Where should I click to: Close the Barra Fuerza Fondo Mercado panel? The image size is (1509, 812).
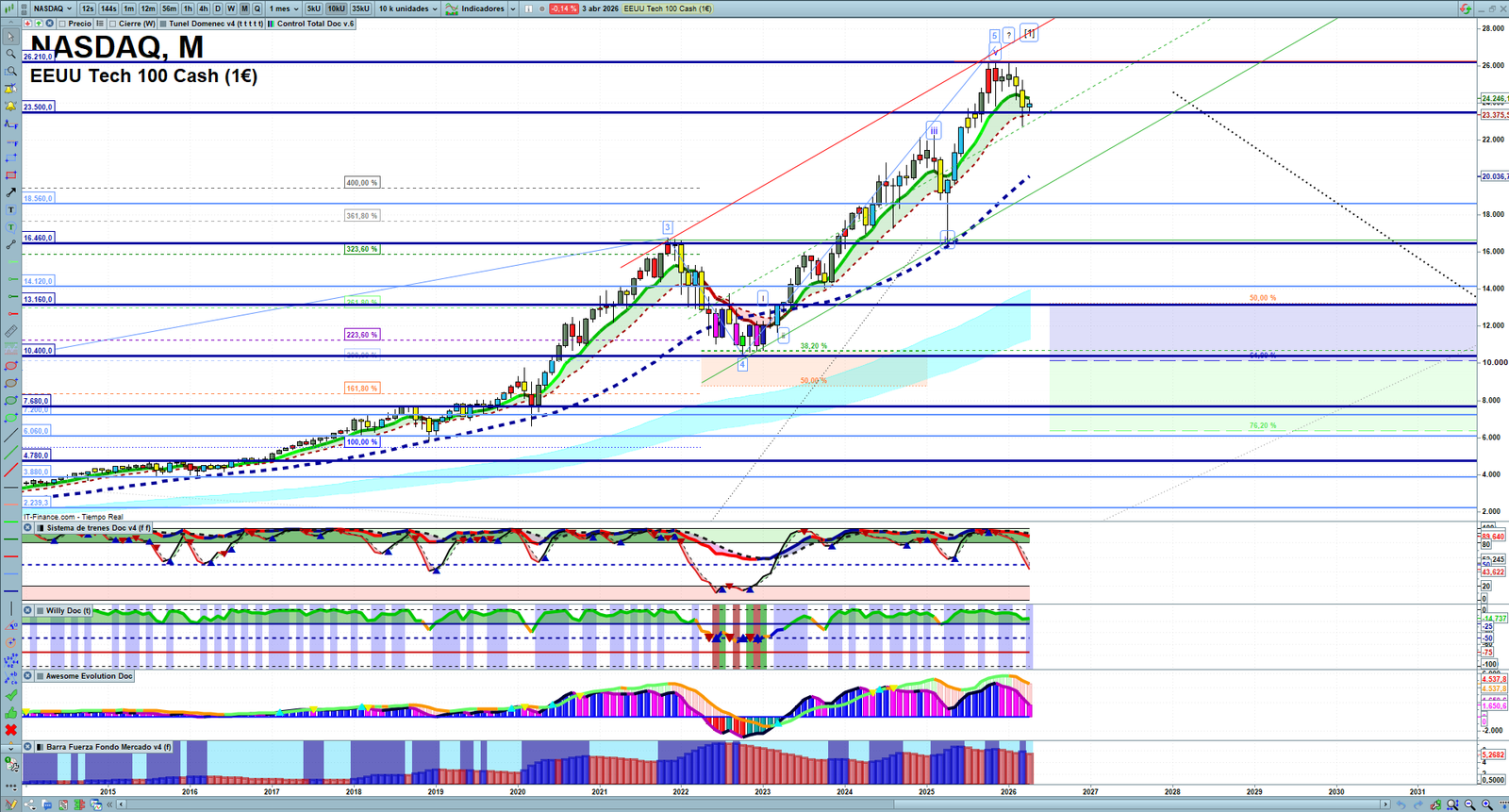[x=28, y=747]
